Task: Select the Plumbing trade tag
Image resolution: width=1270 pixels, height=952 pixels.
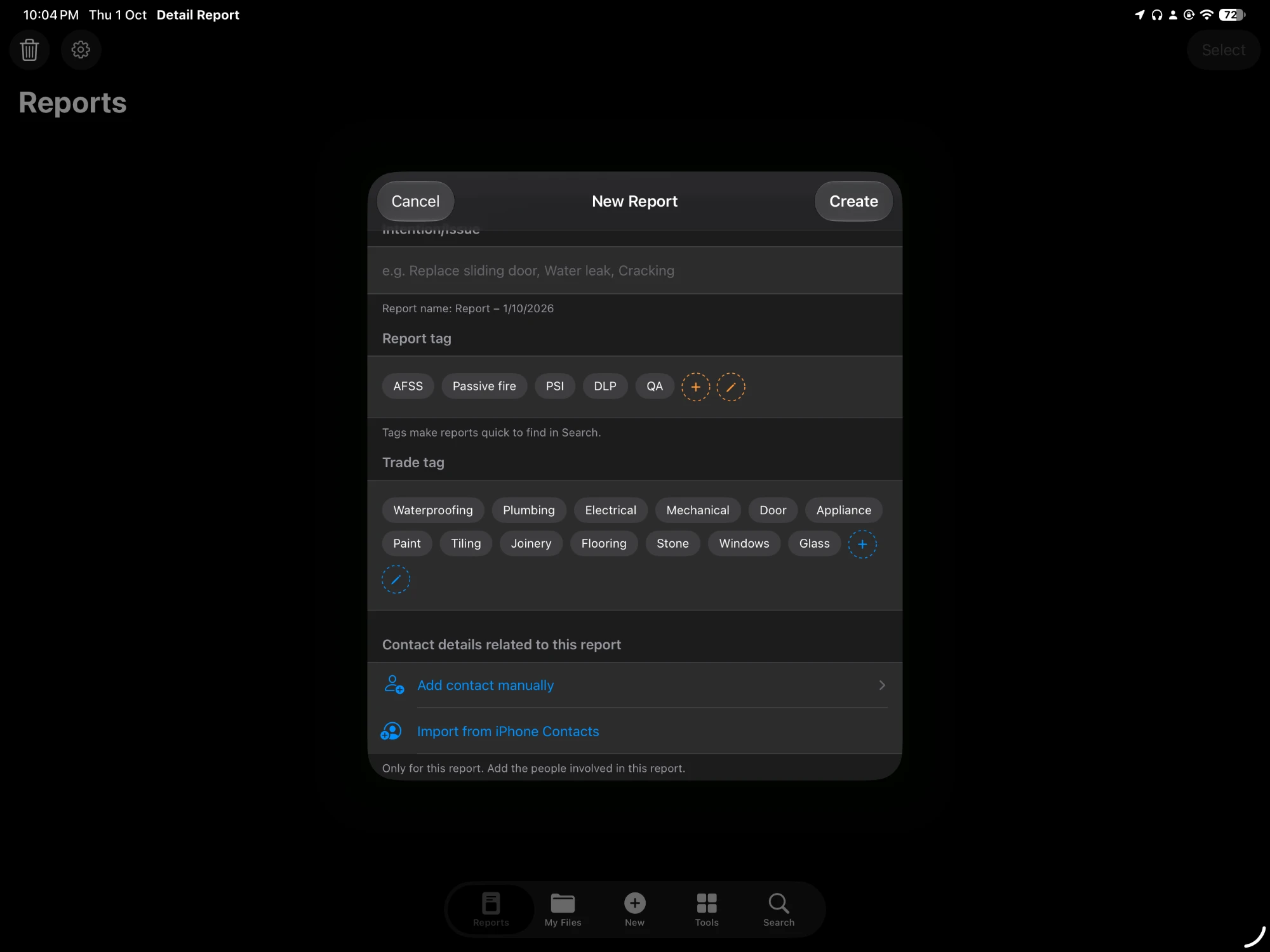Action: (x=528, y=510)
